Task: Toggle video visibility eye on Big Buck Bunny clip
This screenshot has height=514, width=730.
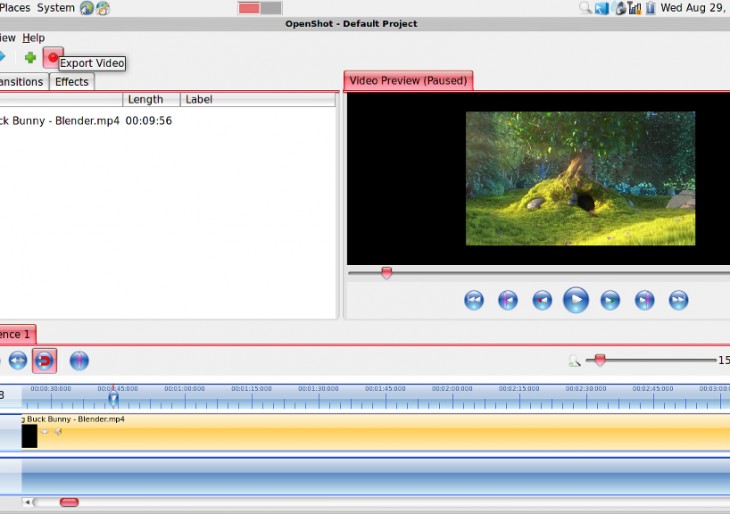Action: coord(45,431)
